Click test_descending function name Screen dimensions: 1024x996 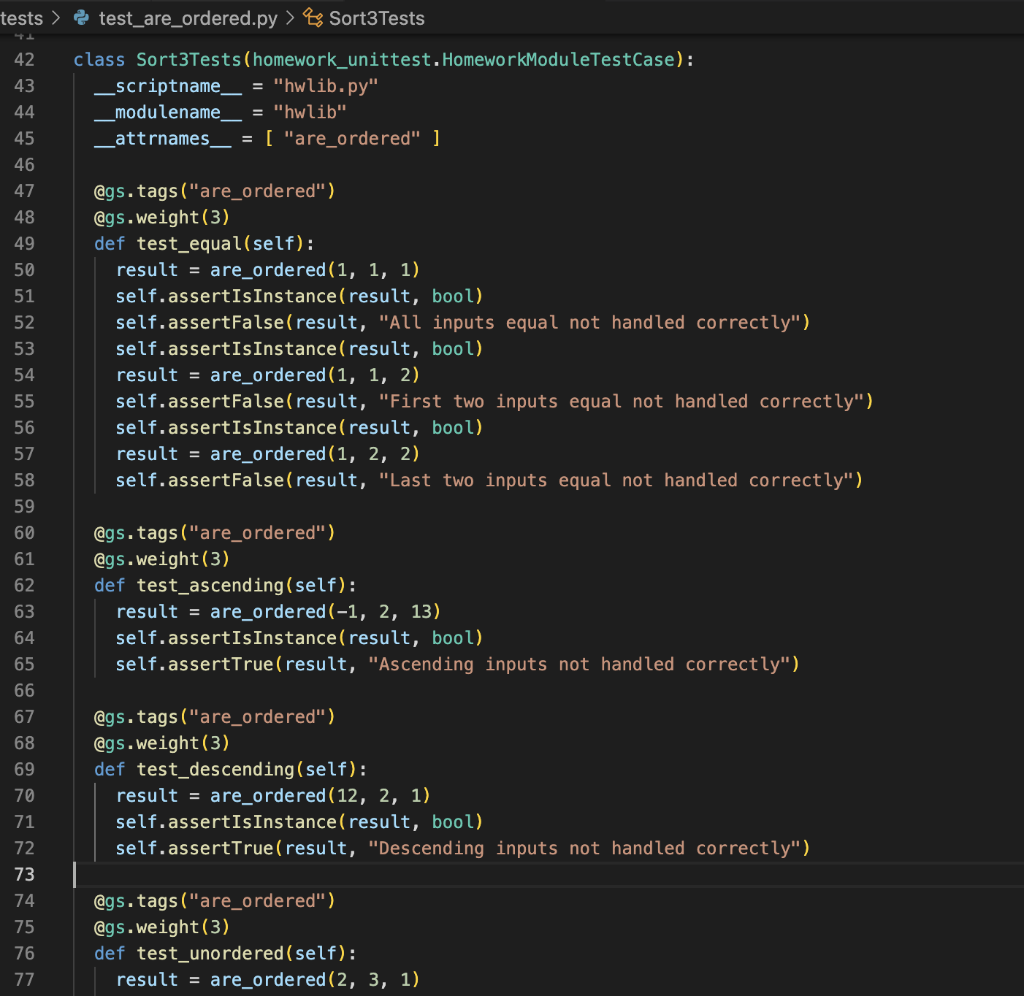coord(216,769)
